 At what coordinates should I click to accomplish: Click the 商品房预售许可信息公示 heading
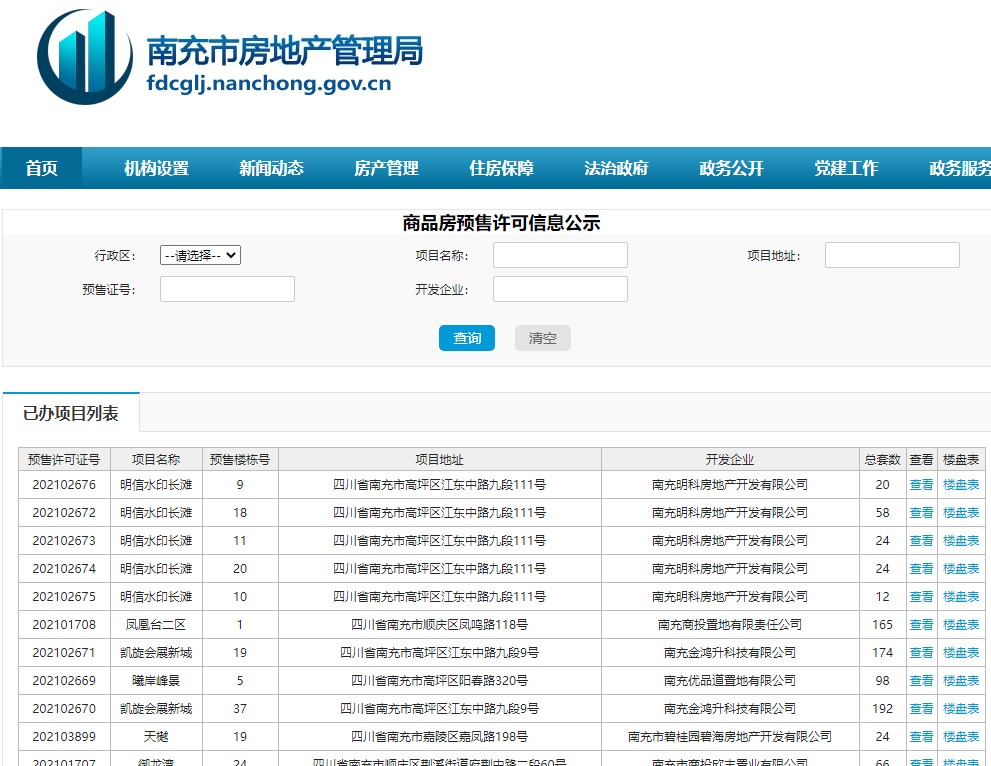[x=501, y=222]
